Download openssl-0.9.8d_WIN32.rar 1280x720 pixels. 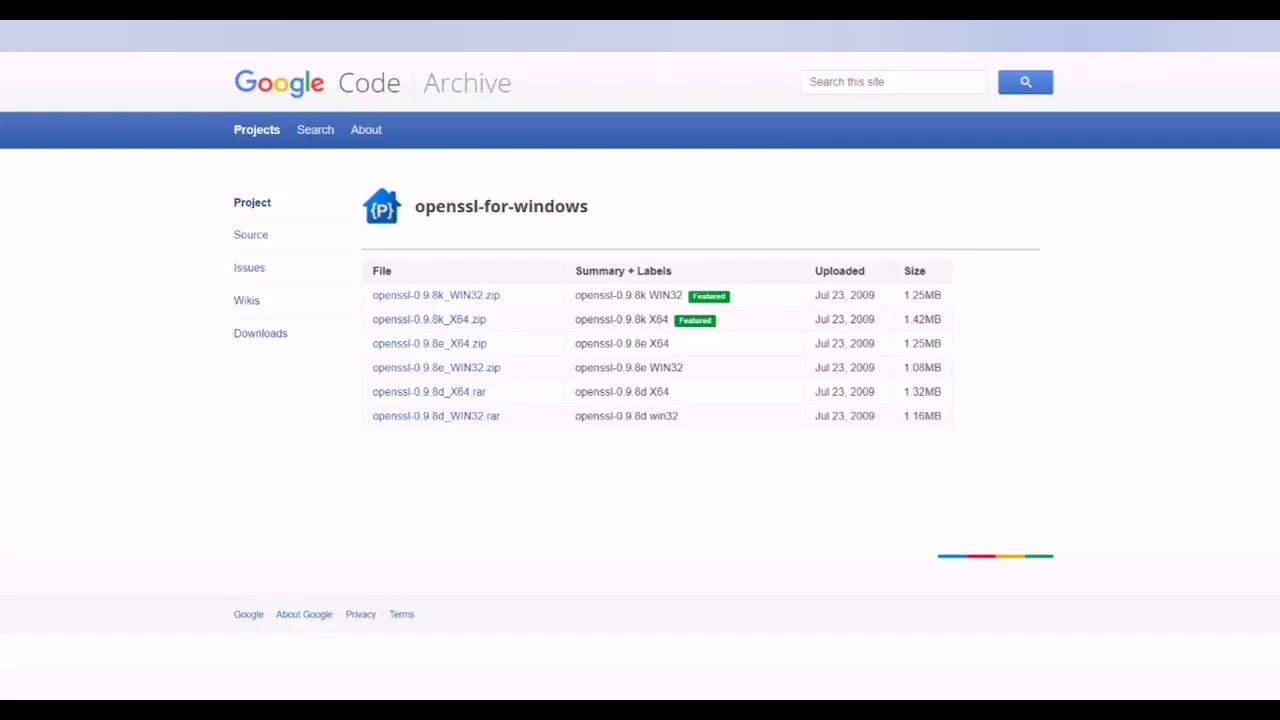(x=436, y=416)
